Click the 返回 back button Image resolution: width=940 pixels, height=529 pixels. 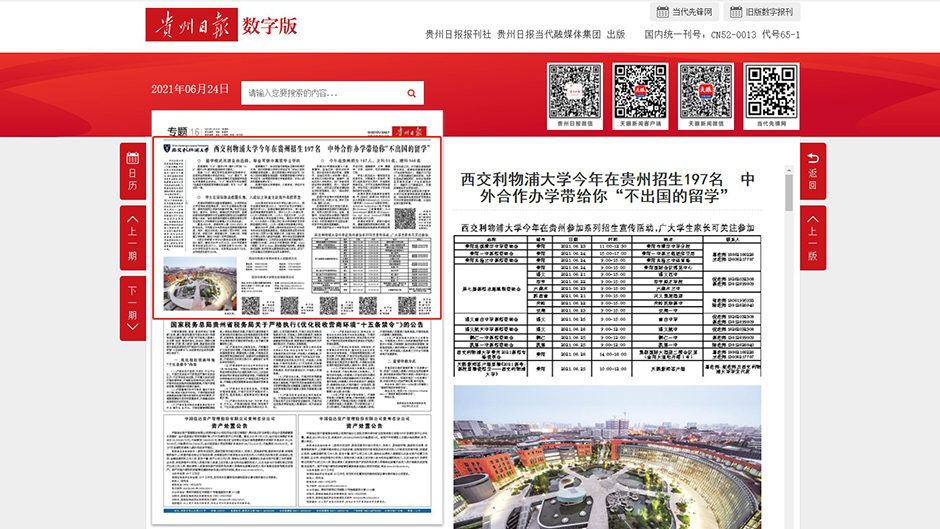point(813,172)
